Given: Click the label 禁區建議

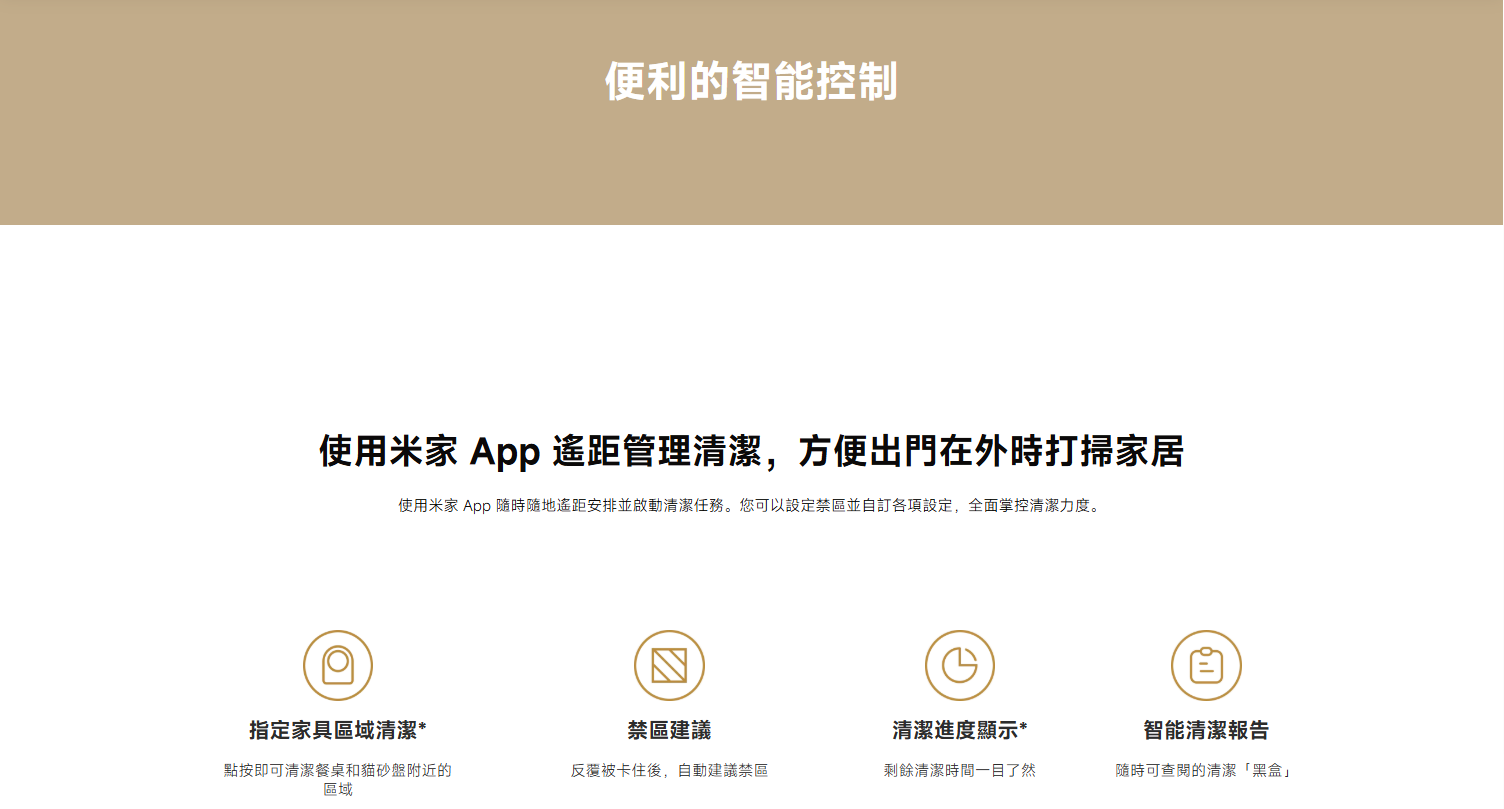Looking at the screenshot, I should click(669, 730).
